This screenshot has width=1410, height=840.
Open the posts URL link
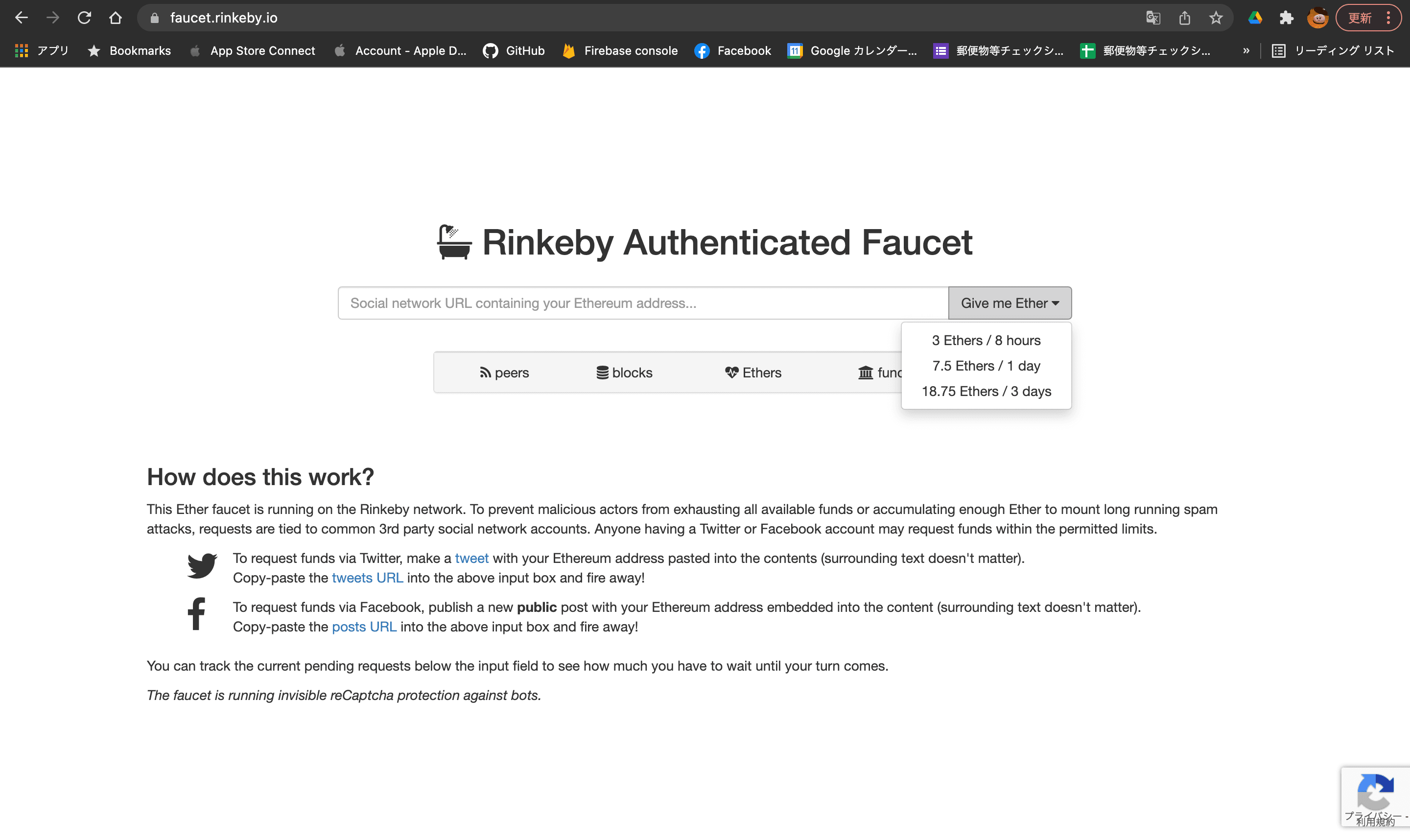tap(364, 627)
